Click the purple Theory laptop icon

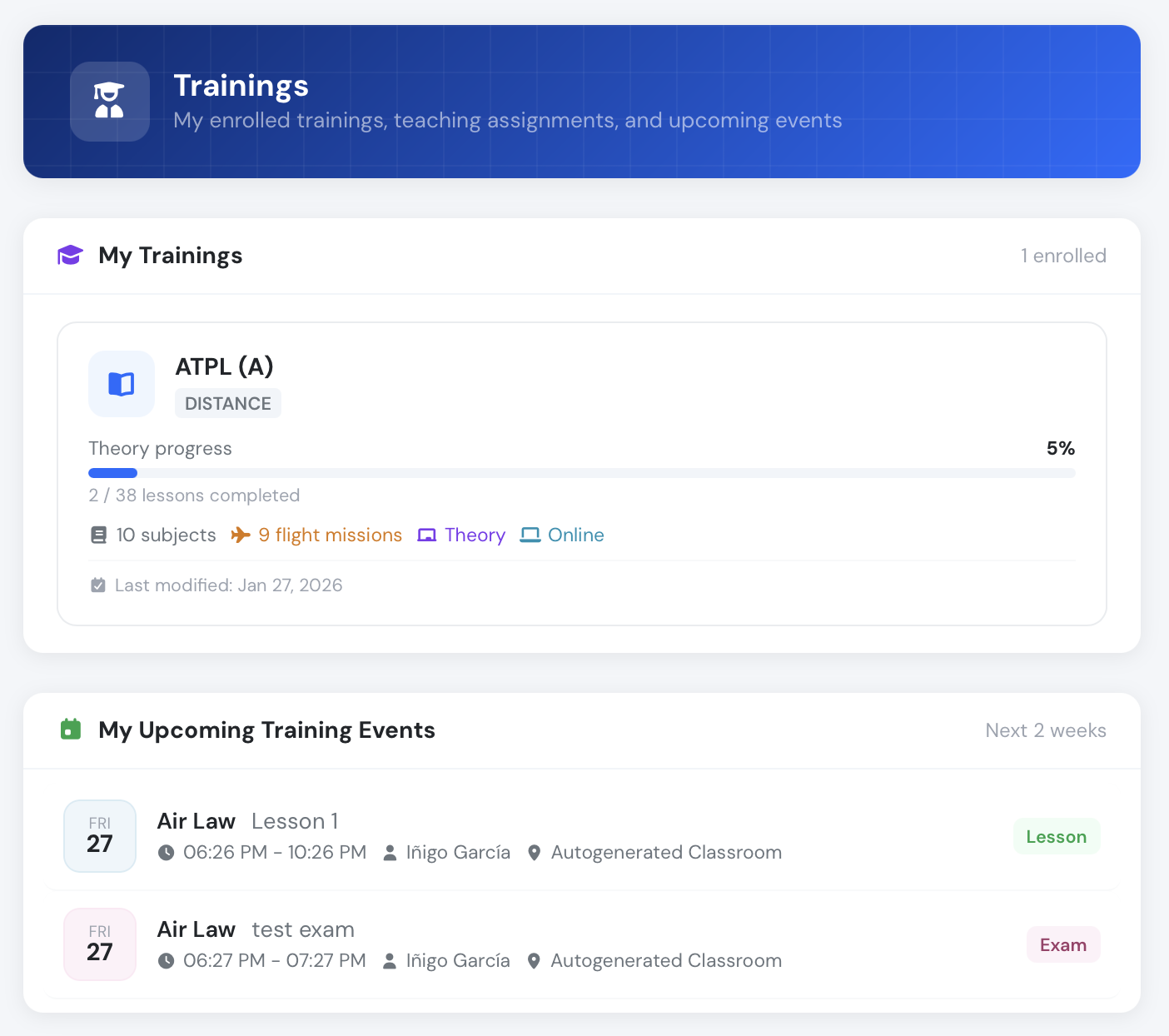tap(427, 535)
